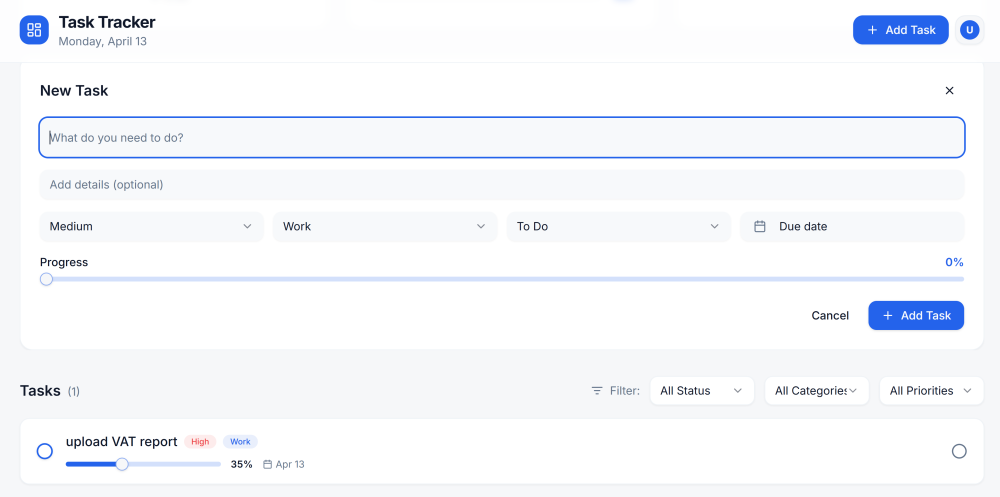Click the calendar icon in Due date field
The width and height of the screenshot is (1000, 497).
point(760,226)
